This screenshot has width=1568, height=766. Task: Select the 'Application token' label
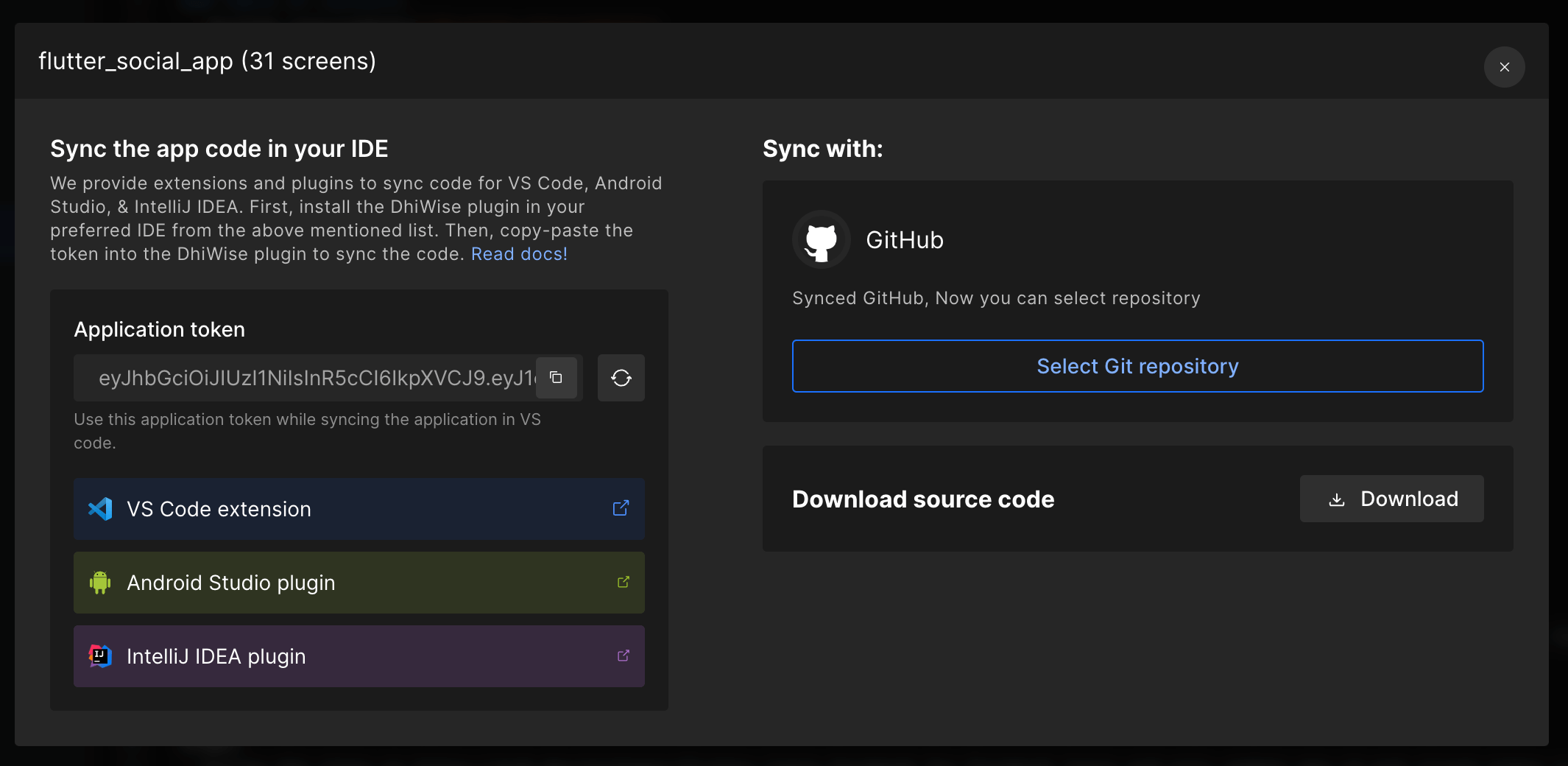tap(160, 329)
